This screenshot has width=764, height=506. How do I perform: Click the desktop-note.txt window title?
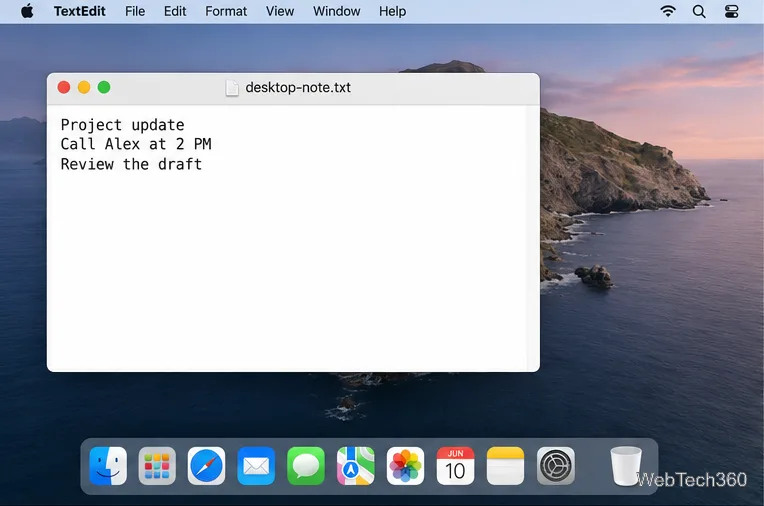pos(298,87)
